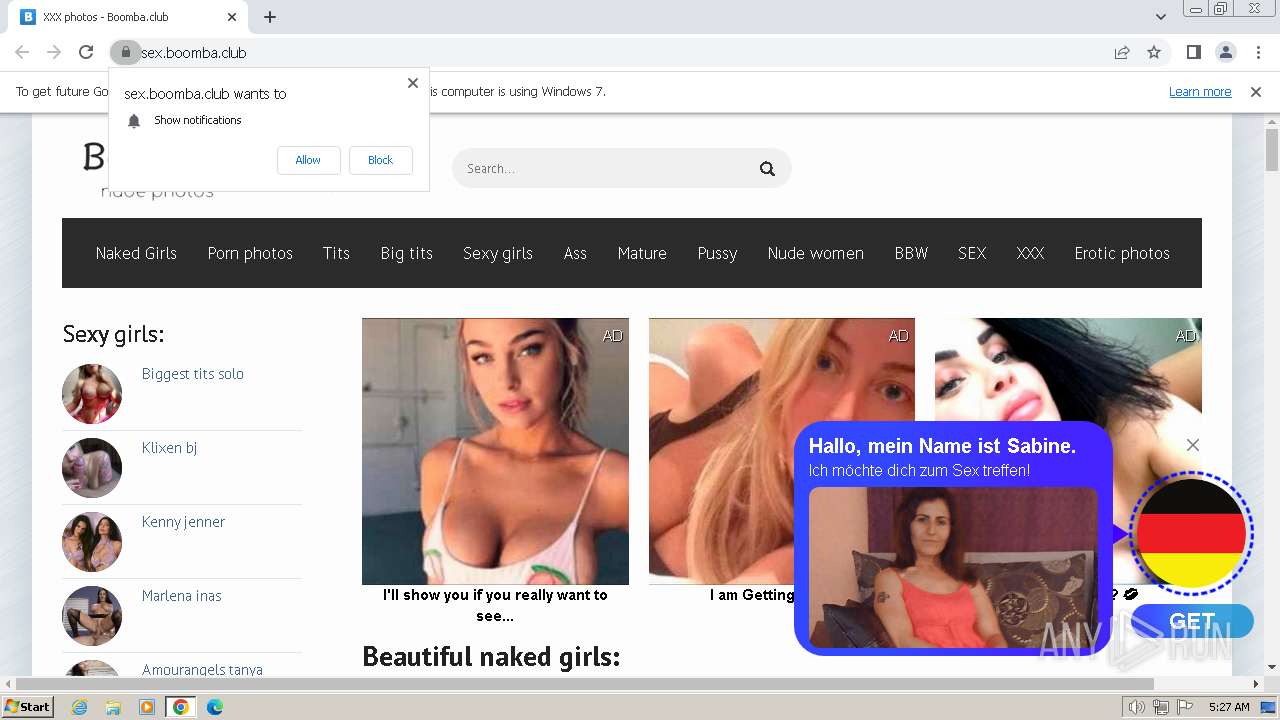The image size is (1280, 720).
Task: Click the Sabine popup photo
Action: [x=953, y=567]
